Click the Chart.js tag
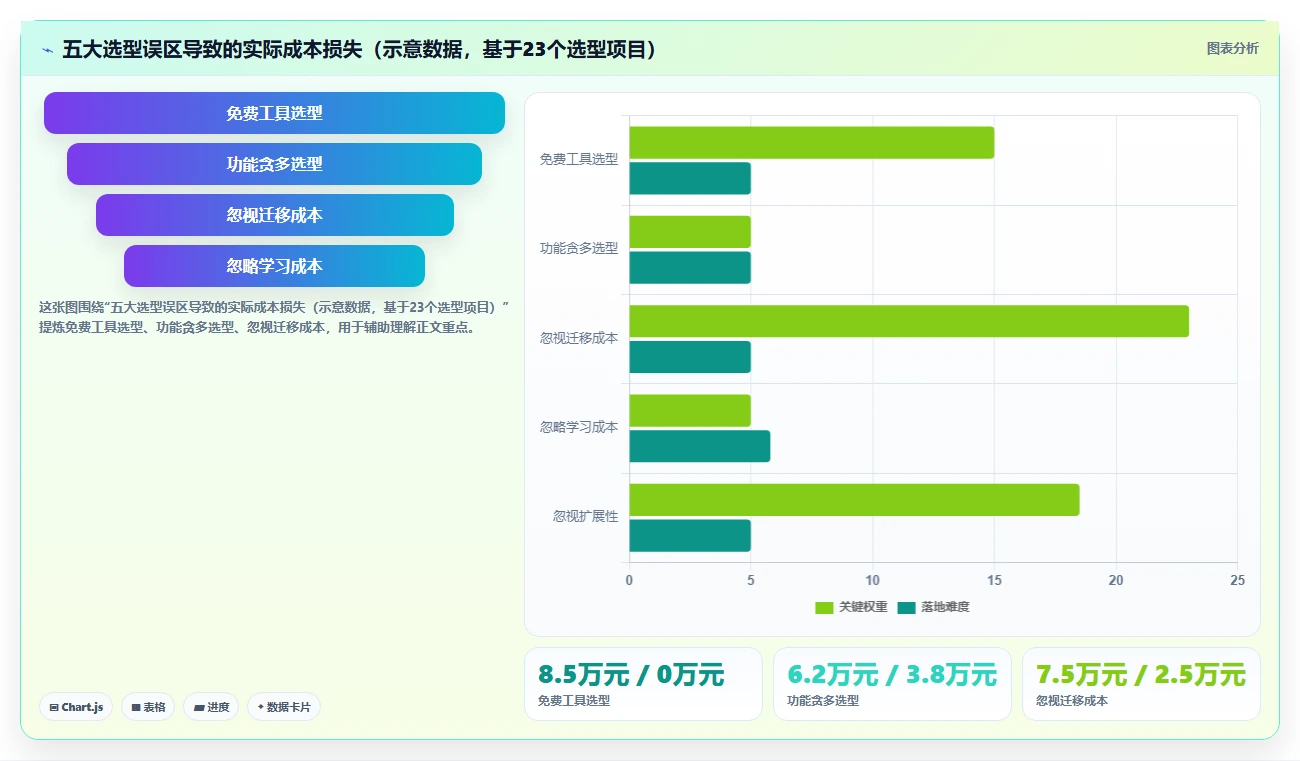 76,707
